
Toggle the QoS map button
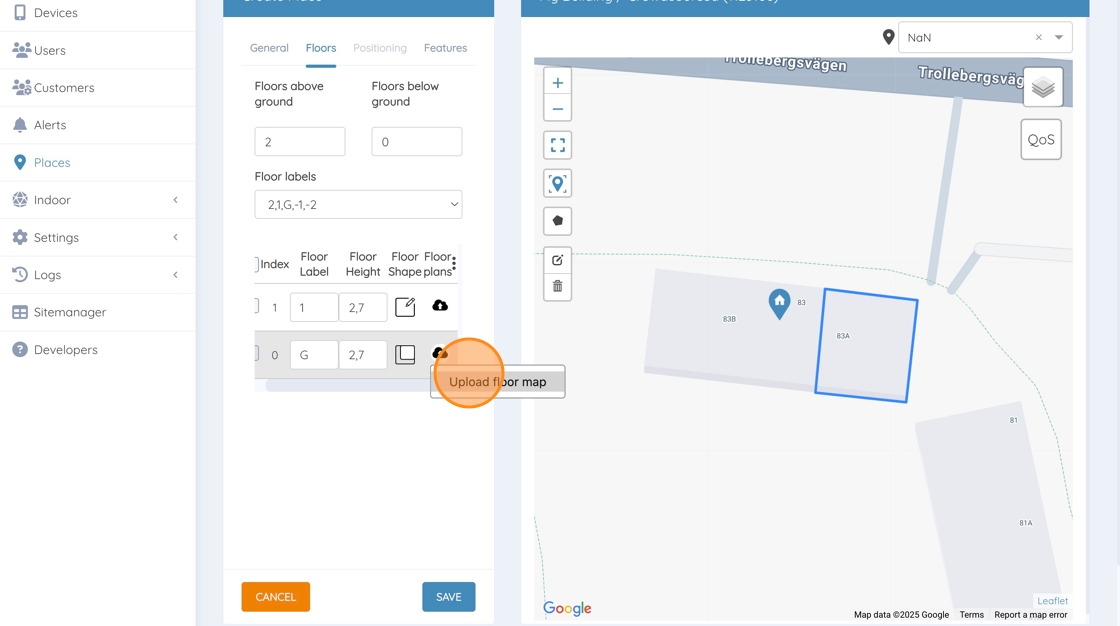(1041, 139)
